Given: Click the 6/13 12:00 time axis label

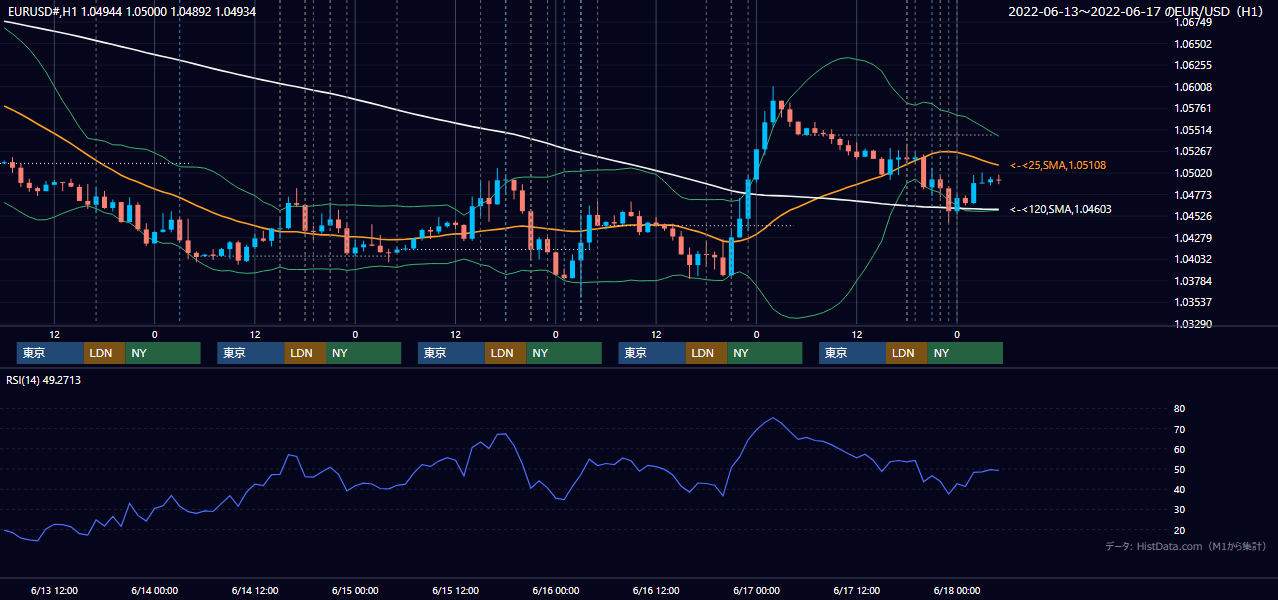Looking at the screenshot, I should pyautogui.click(x=55, y=590).
